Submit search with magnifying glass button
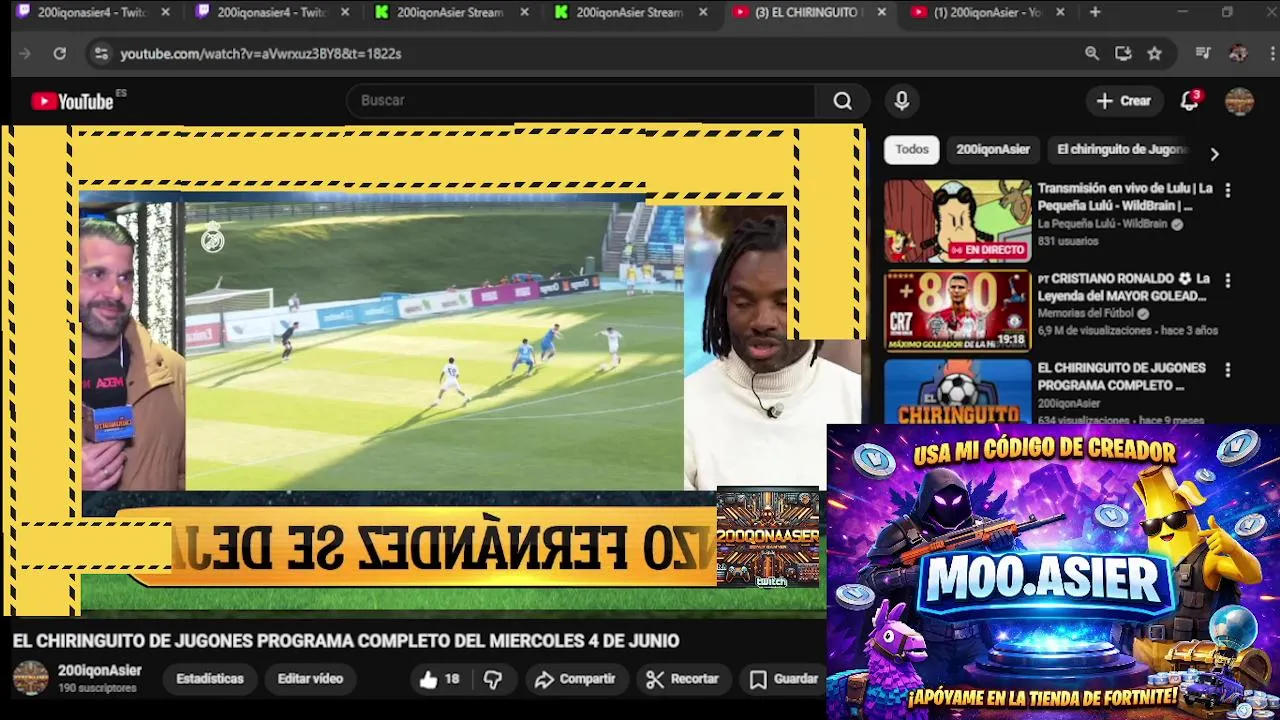 pos(843,100)
